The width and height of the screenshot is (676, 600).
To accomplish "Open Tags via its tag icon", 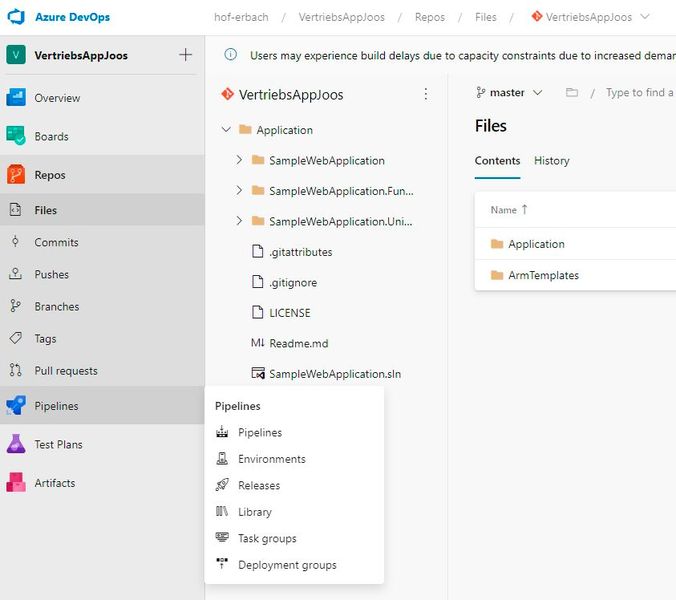I will point(16,338).
